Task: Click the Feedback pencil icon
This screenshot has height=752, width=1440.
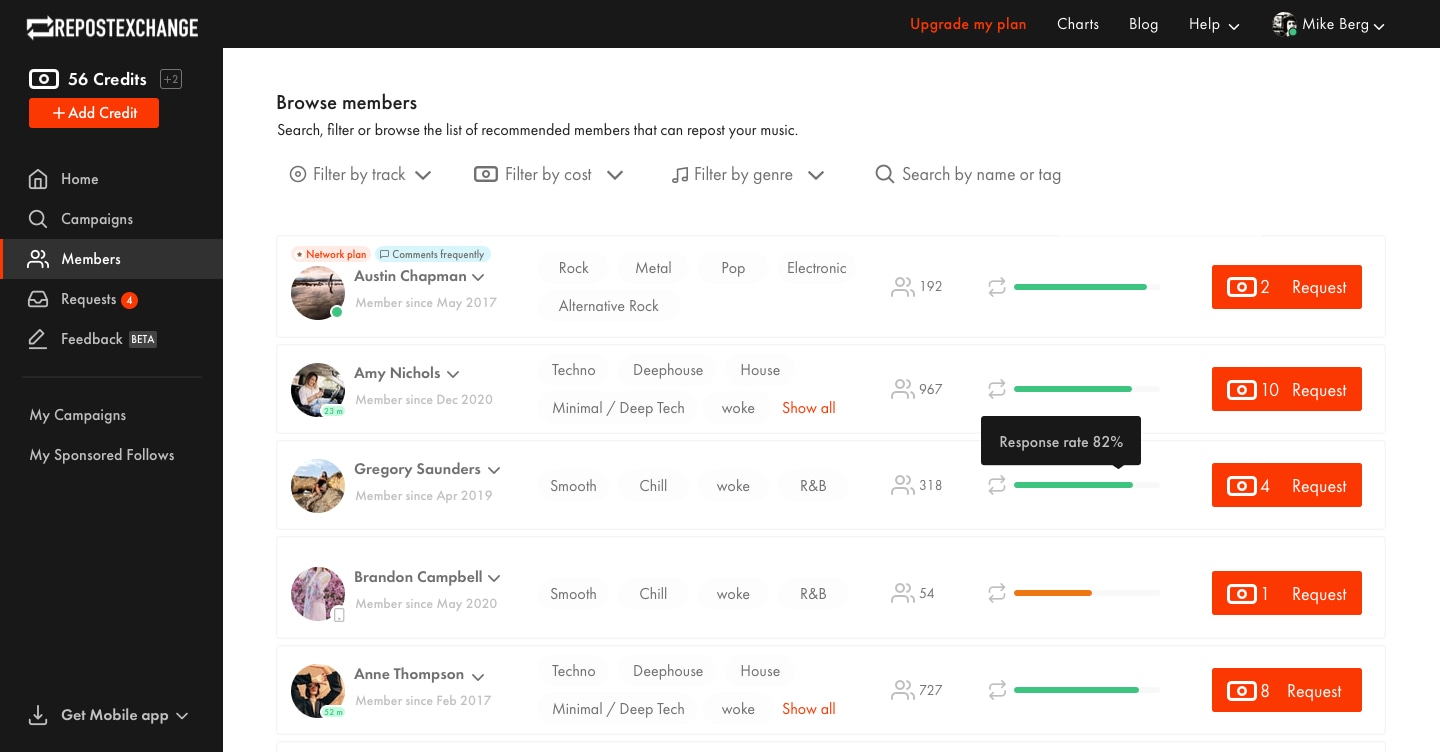Action: point(38,339)
